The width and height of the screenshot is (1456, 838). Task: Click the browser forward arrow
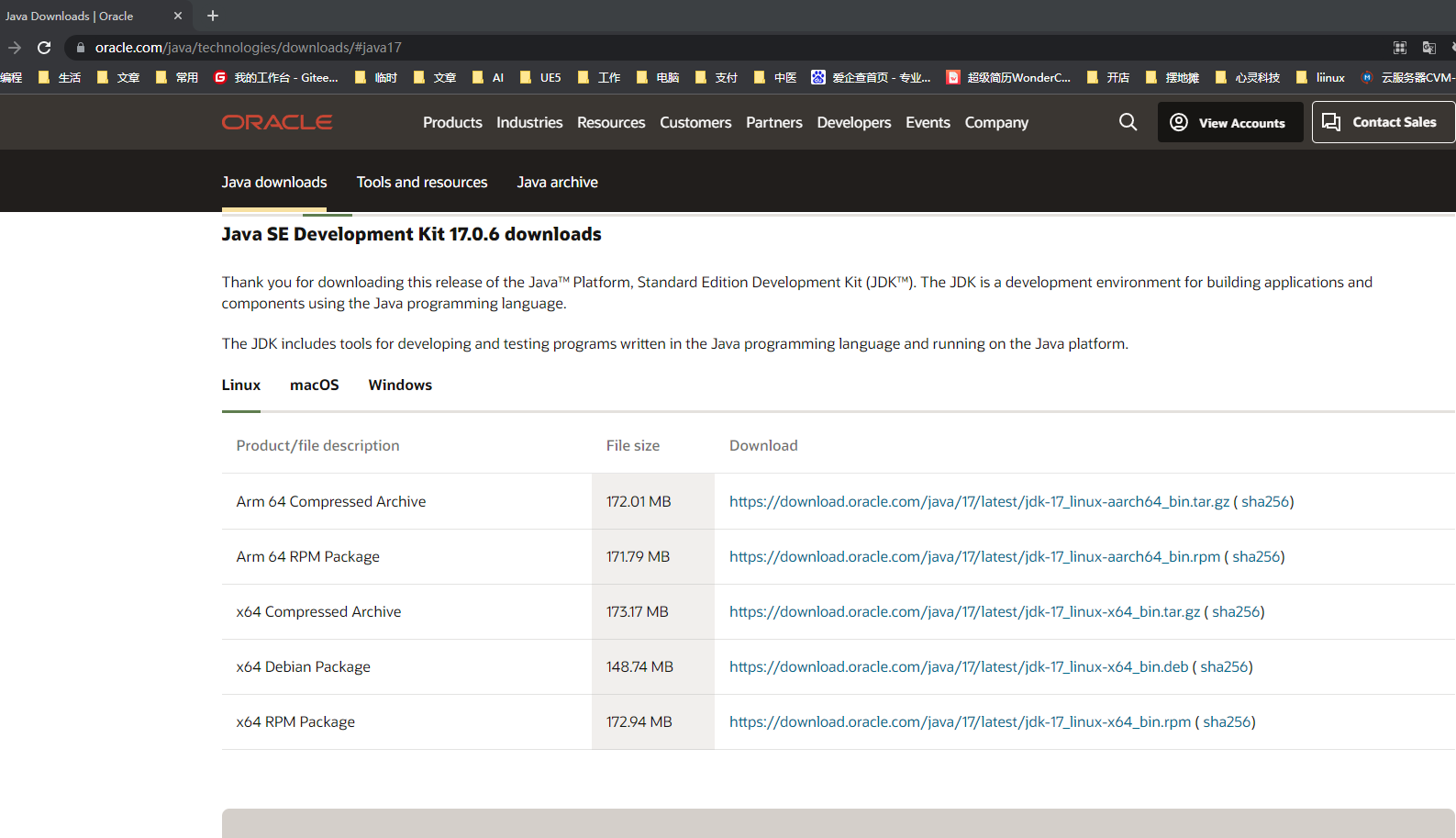coord(15,48)
